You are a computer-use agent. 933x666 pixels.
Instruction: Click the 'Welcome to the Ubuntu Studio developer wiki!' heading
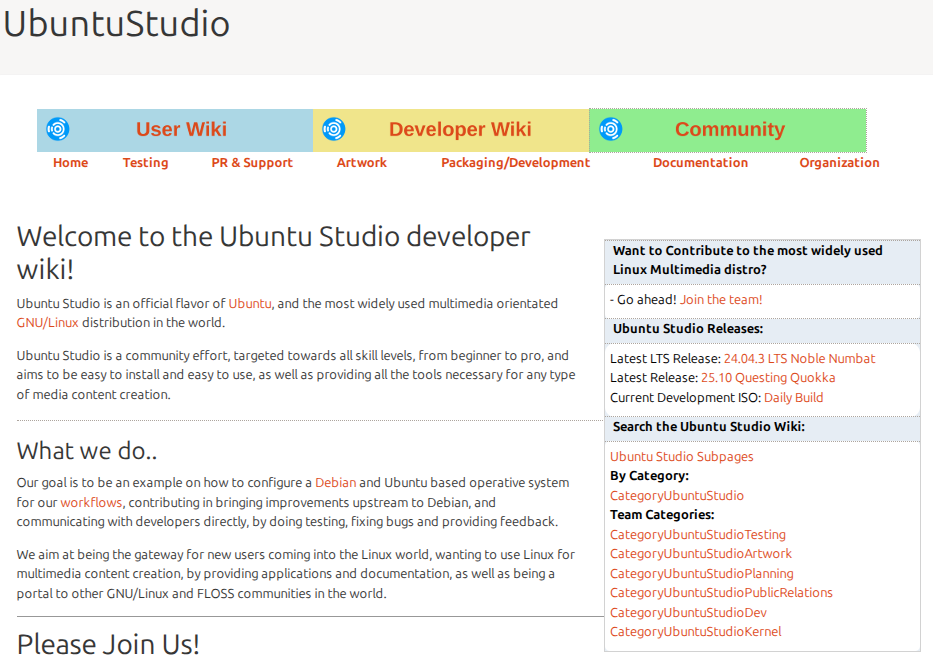point(273,252)
